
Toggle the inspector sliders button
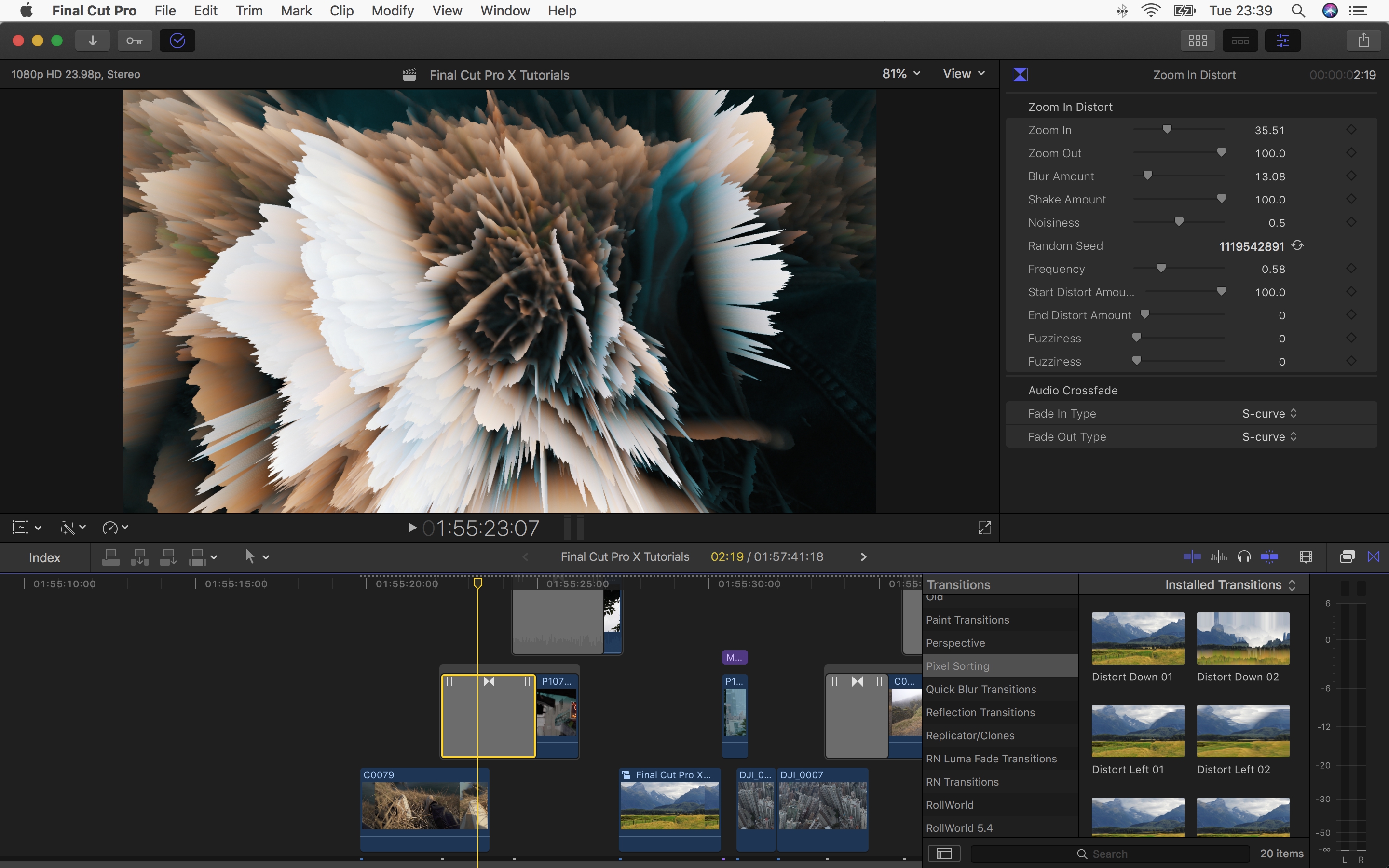click(1283, 40)
